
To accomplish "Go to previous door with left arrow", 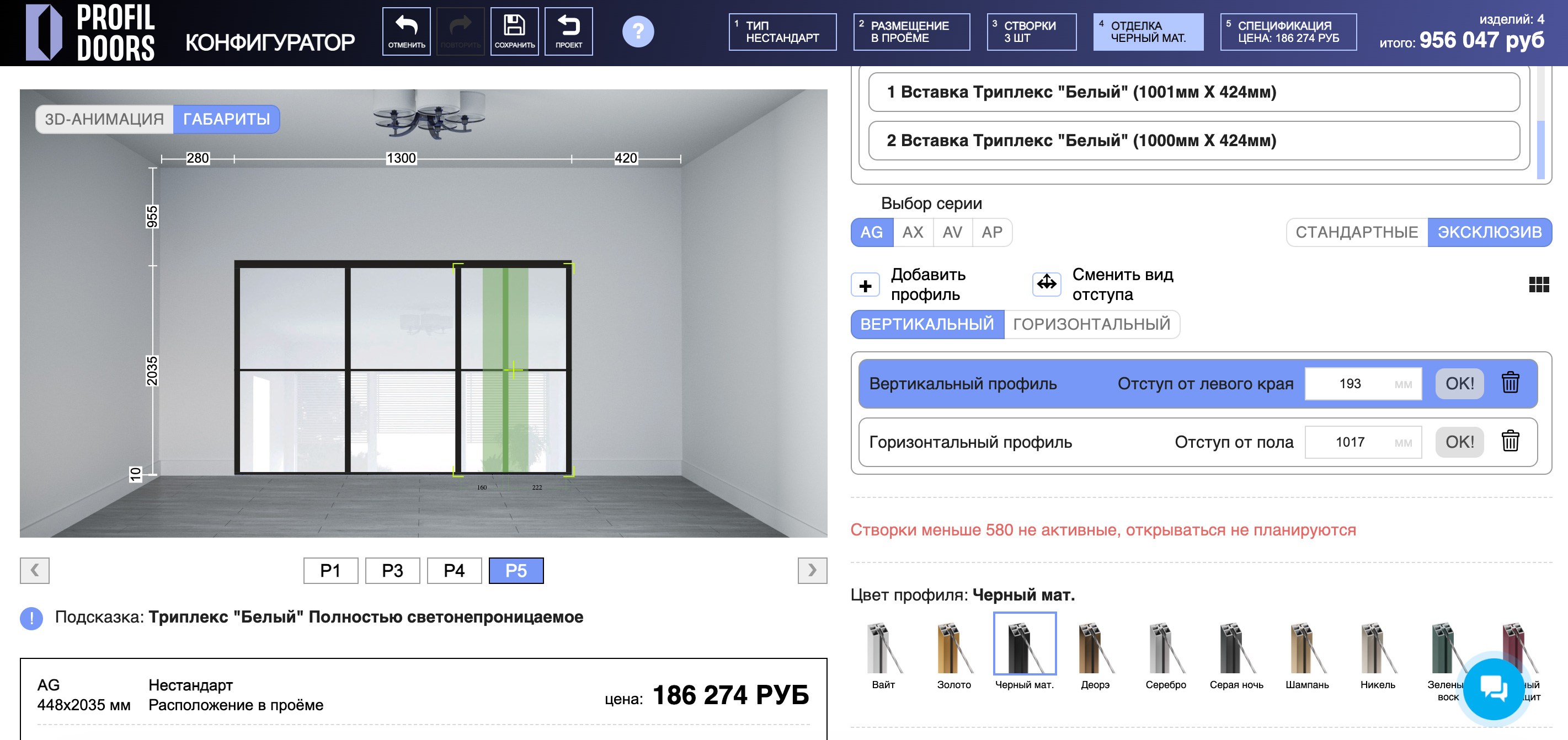I will pyautogui.click(x=35, y=570).
